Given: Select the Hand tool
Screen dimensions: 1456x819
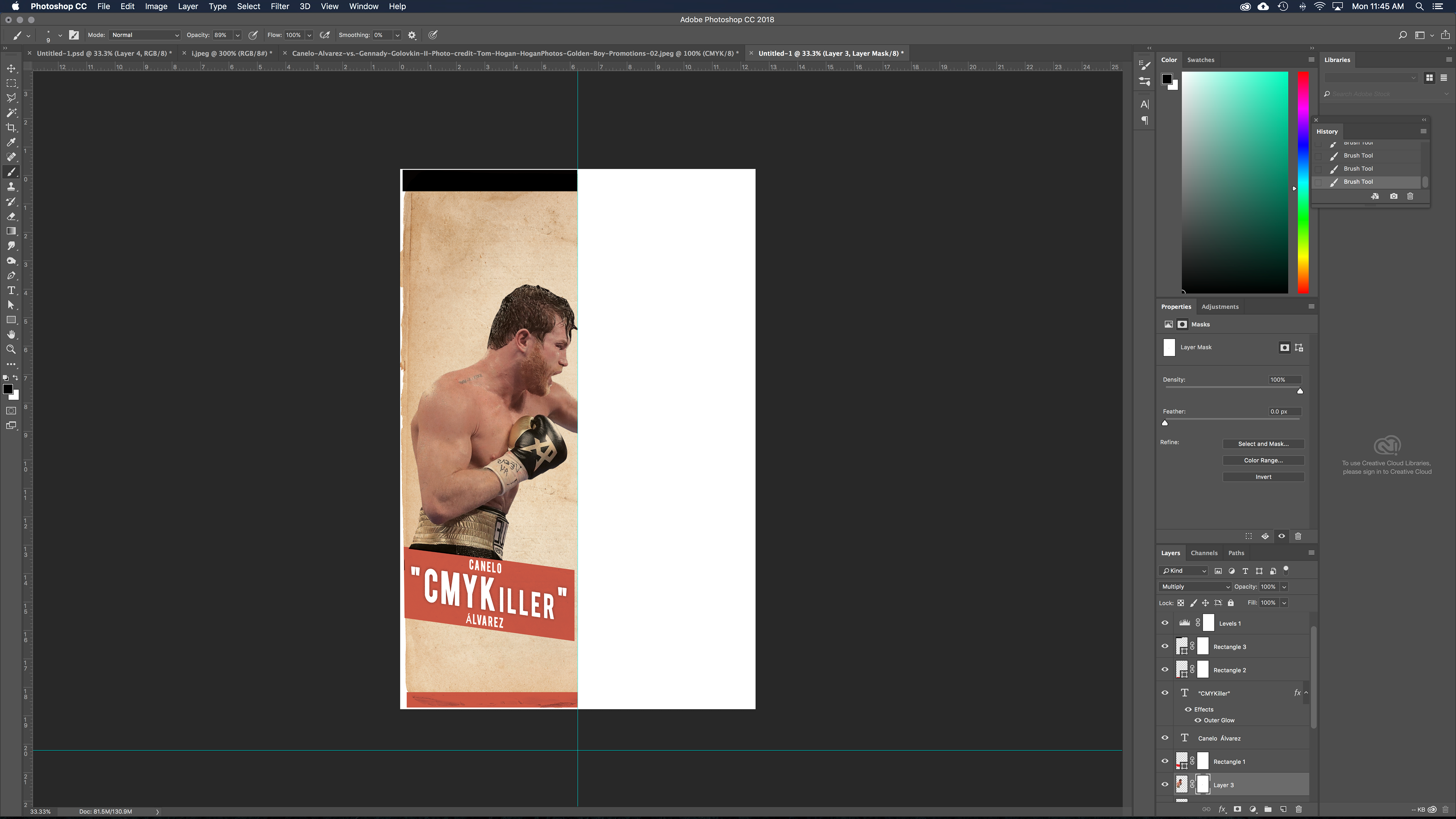Looking at the screenshot, I should [11, 334].
